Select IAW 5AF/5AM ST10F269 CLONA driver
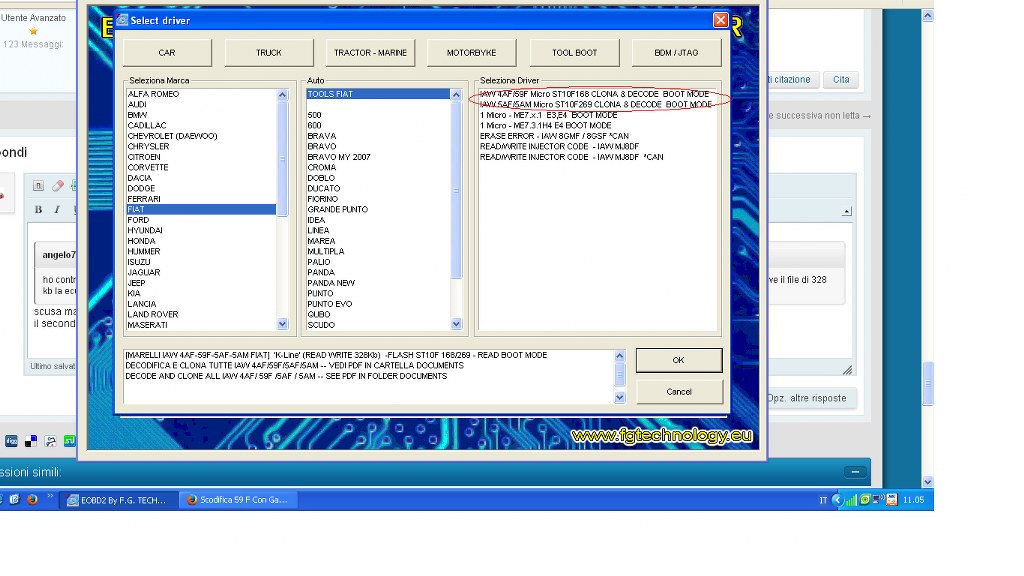The width and height of the screenshot is (1024, 576). 596,104
